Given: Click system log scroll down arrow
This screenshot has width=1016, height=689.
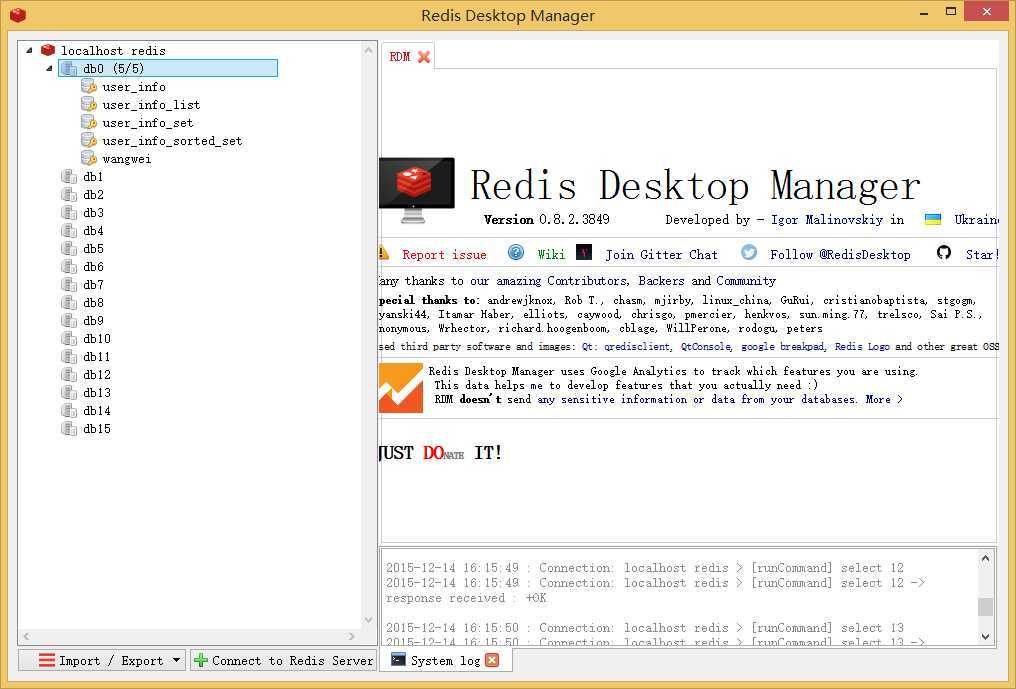Looking at the screenshot, I should (986, 636).
